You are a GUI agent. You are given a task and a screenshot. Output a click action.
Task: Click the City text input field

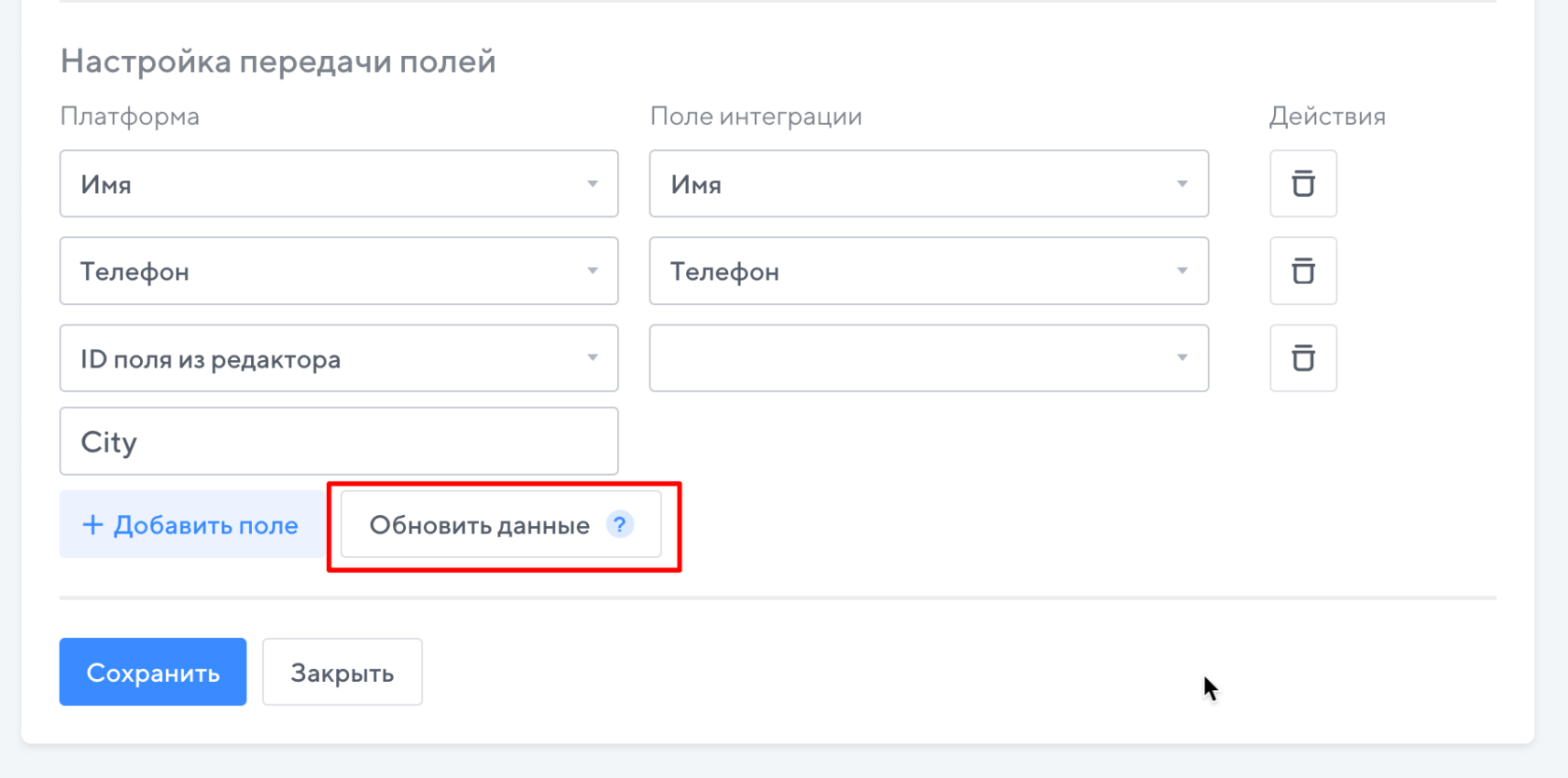point(339,441)
